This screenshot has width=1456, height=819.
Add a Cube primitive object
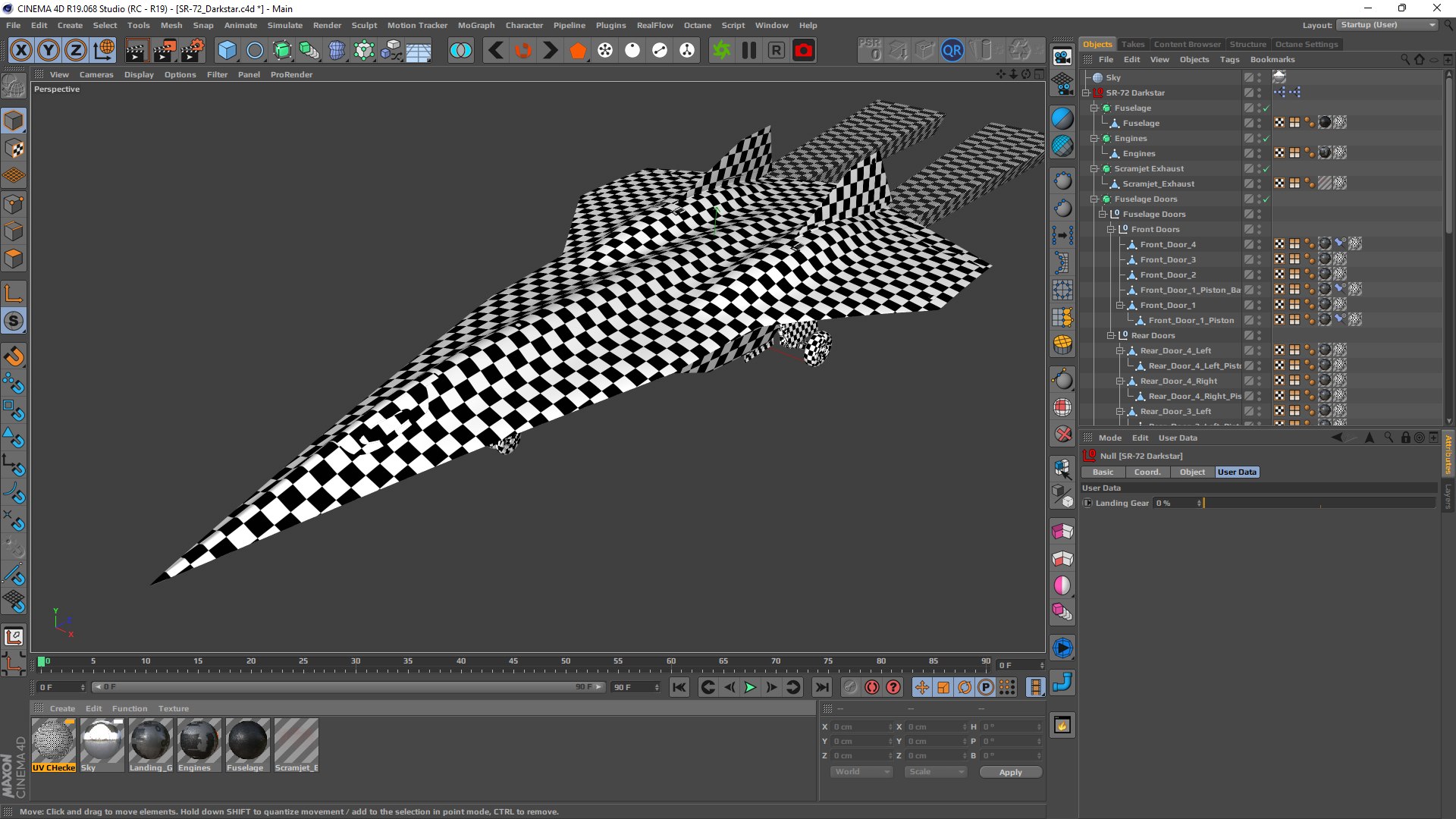pyautogui.click(x=227, y=51)
